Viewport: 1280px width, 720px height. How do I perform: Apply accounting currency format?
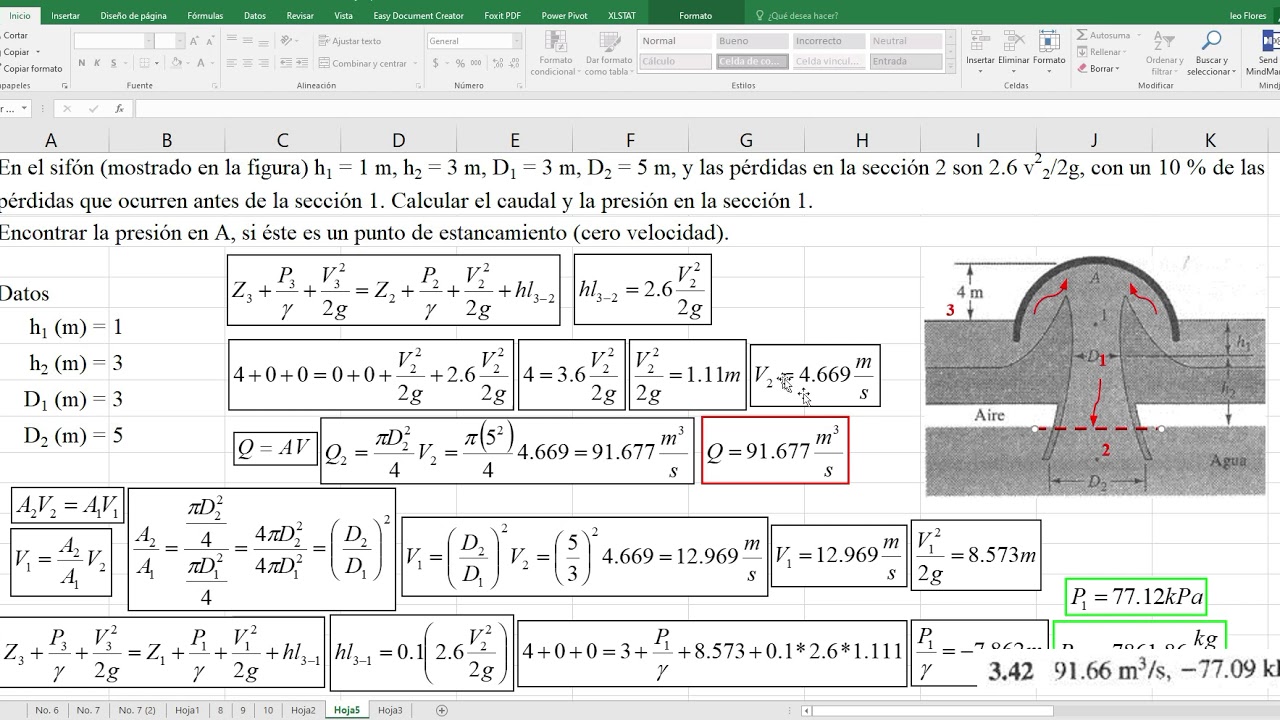tap(437, 63)
